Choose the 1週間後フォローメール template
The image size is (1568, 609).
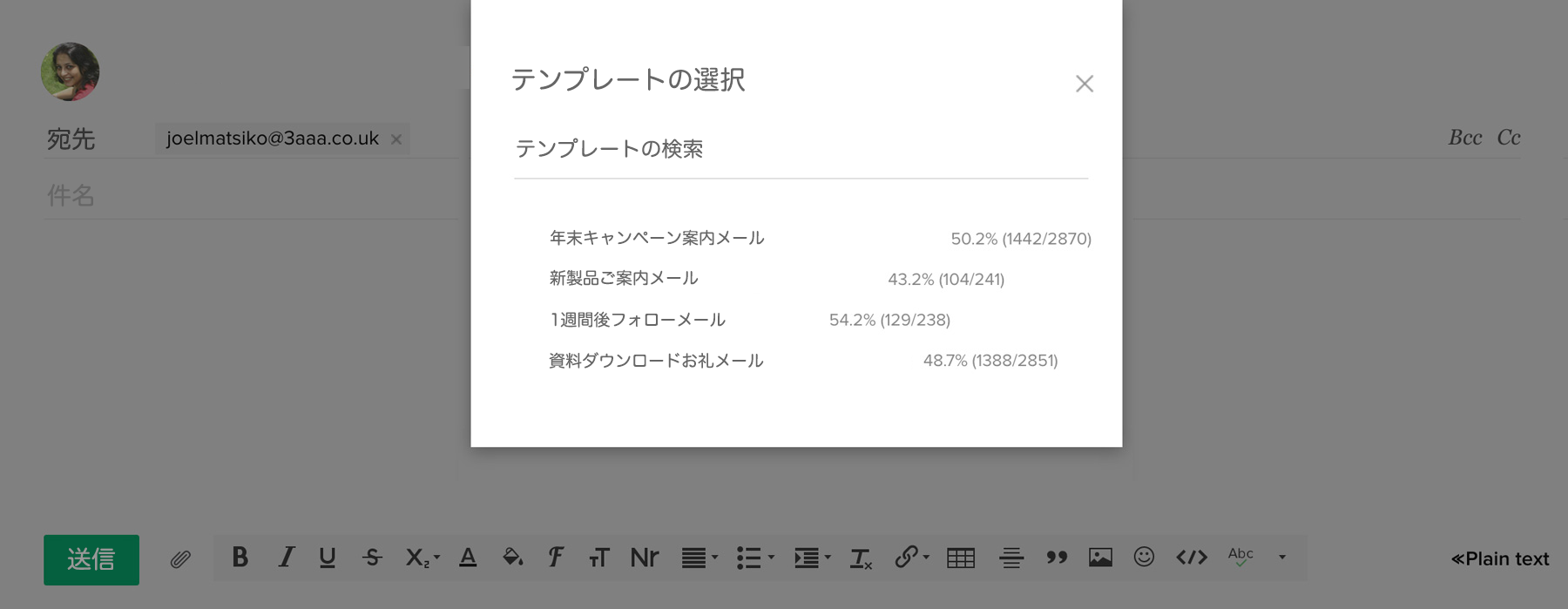tap(638, 320)
